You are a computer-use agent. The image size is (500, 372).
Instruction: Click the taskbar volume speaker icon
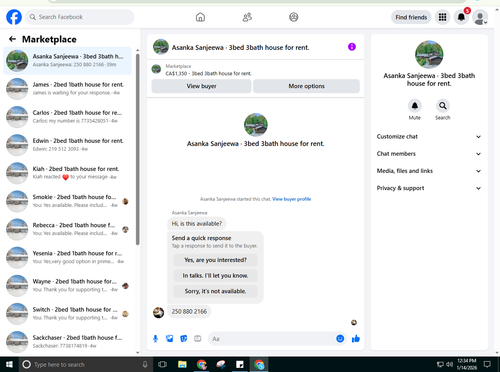coord(450,364)
